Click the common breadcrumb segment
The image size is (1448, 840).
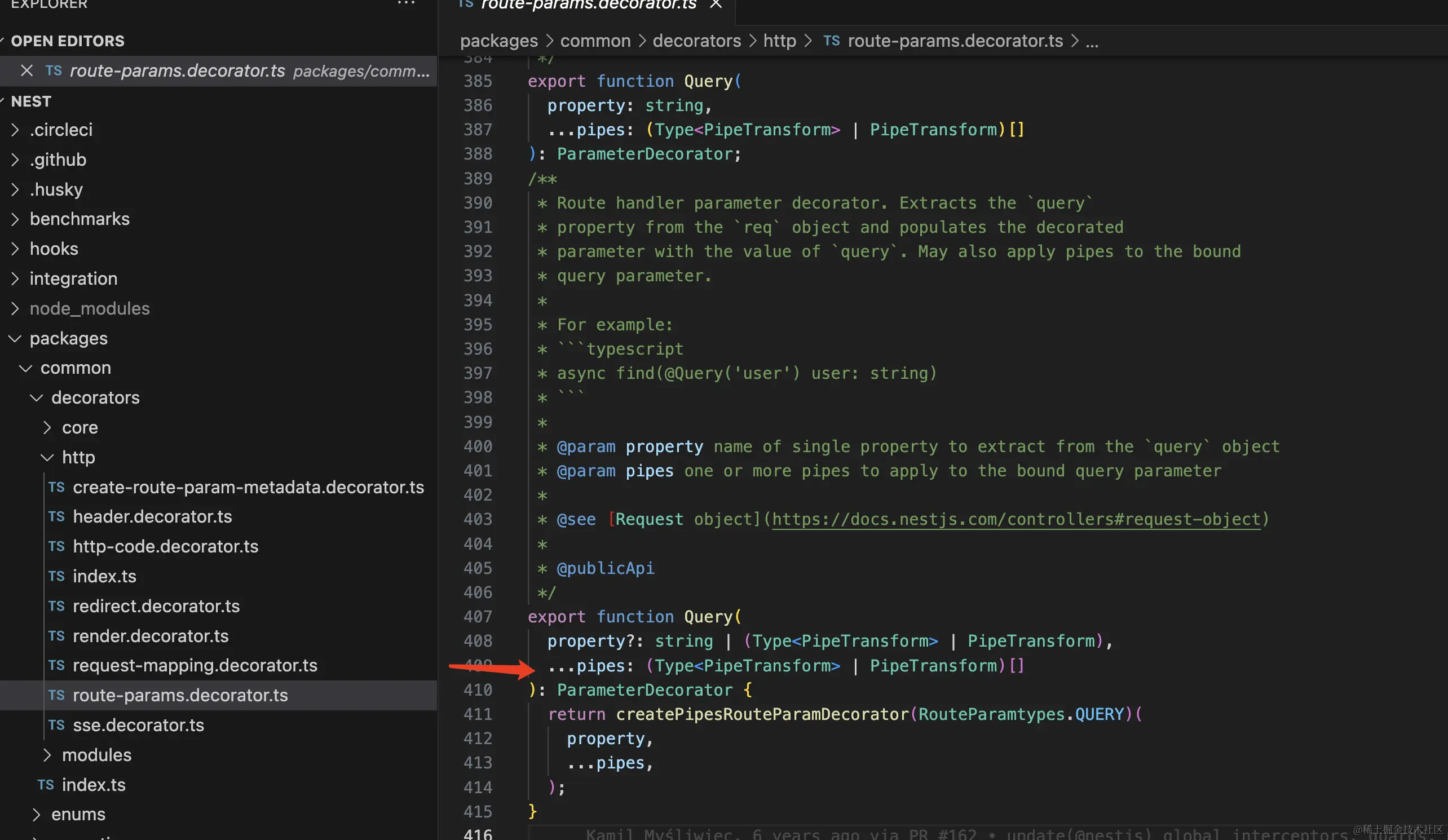pos(595,41)
